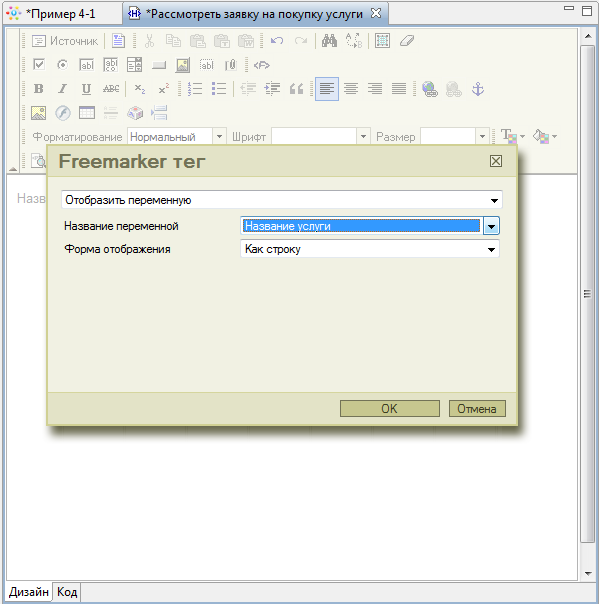Confirm the dialog with OK
This screenshot has width=599, height=604.
tap(389, 408)
